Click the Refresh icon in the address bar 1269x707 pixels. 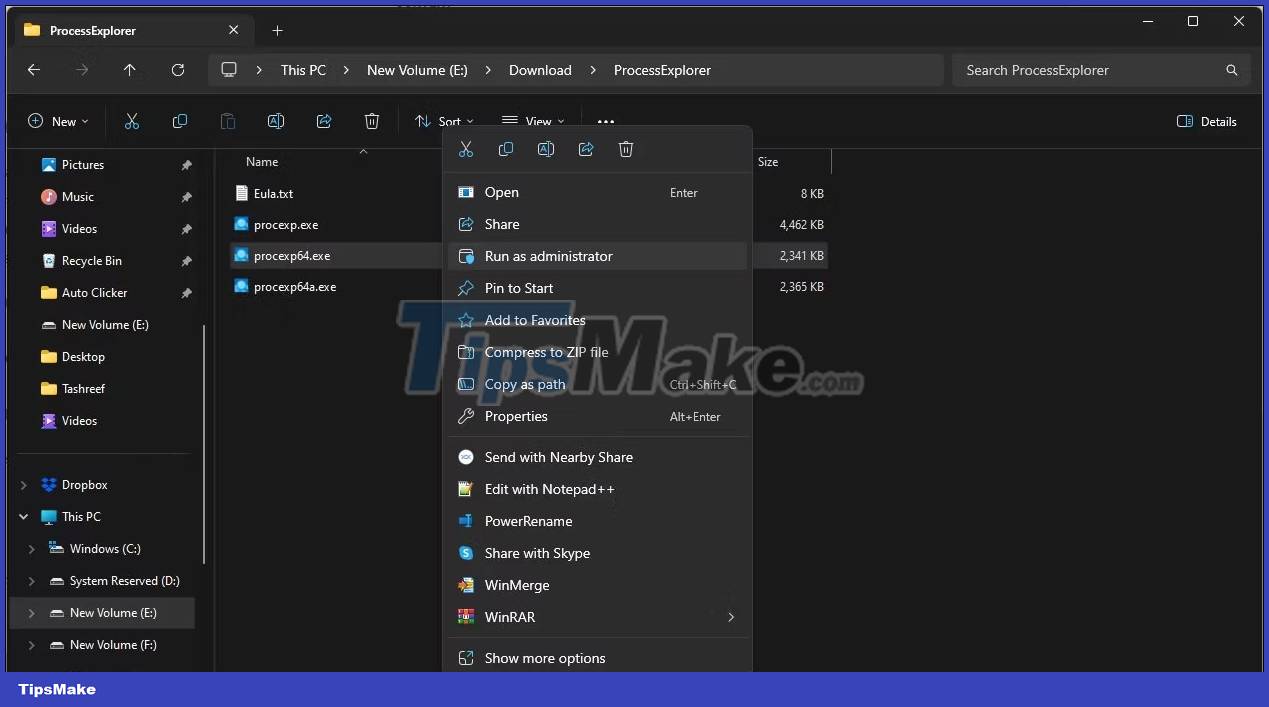tap(178, 70)
